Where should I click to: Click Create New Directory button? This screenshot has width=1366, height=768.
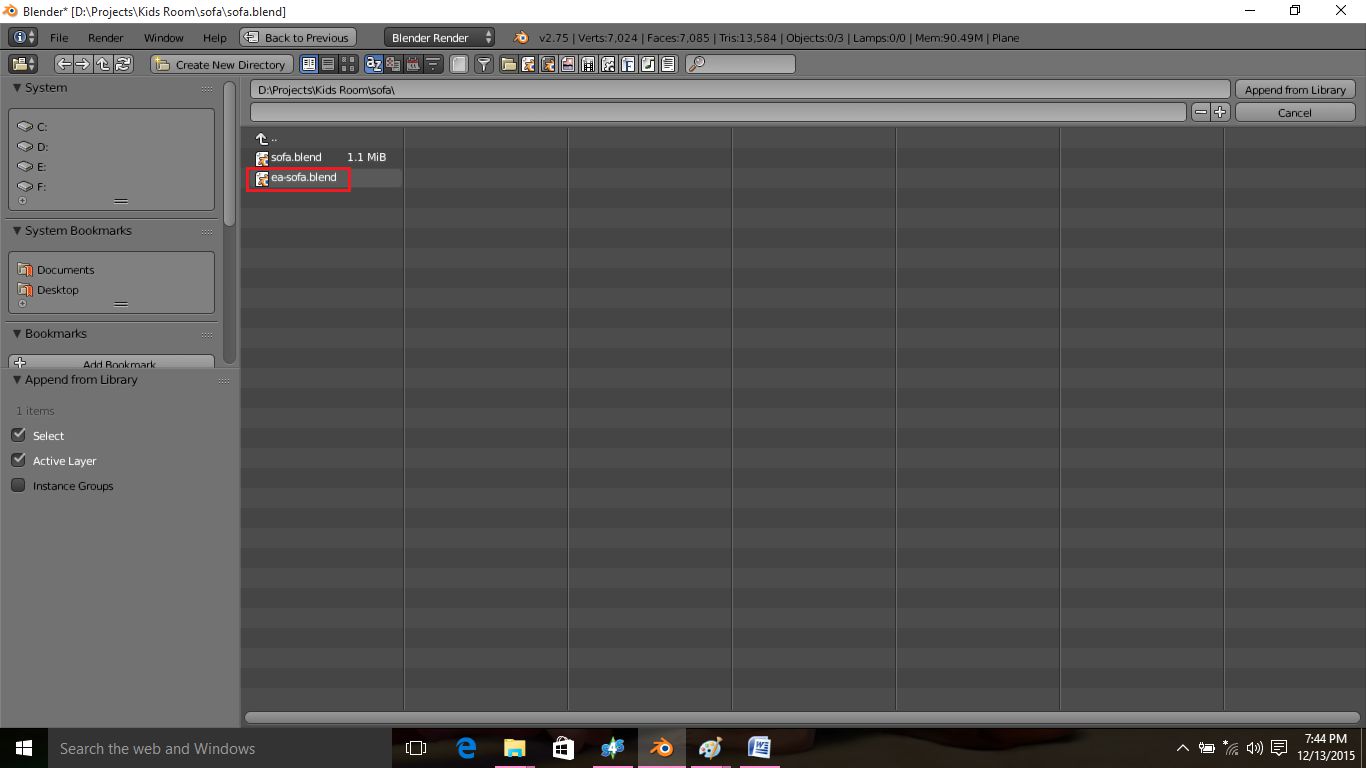coord(222,64)
